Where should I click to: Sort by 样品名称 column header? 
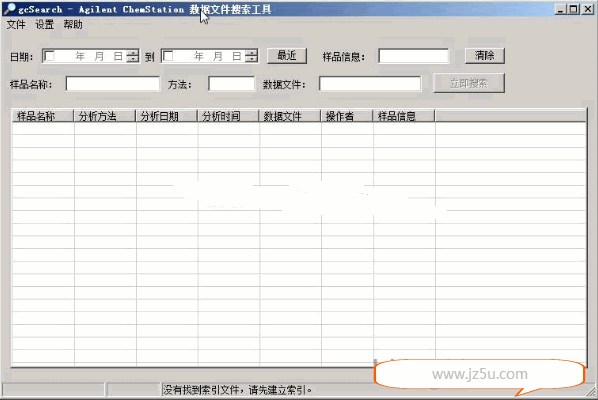pos(43,116)
